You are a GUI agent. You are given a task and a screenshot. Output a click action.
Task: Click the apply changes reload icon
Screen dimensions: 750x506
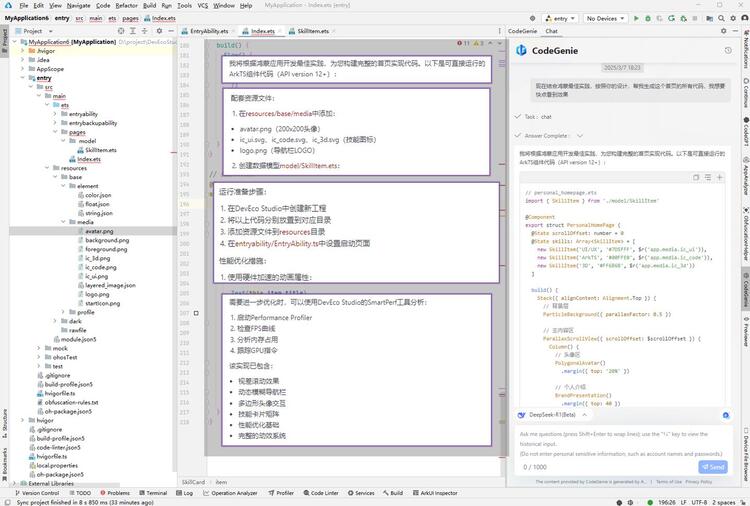click(672, 18)
